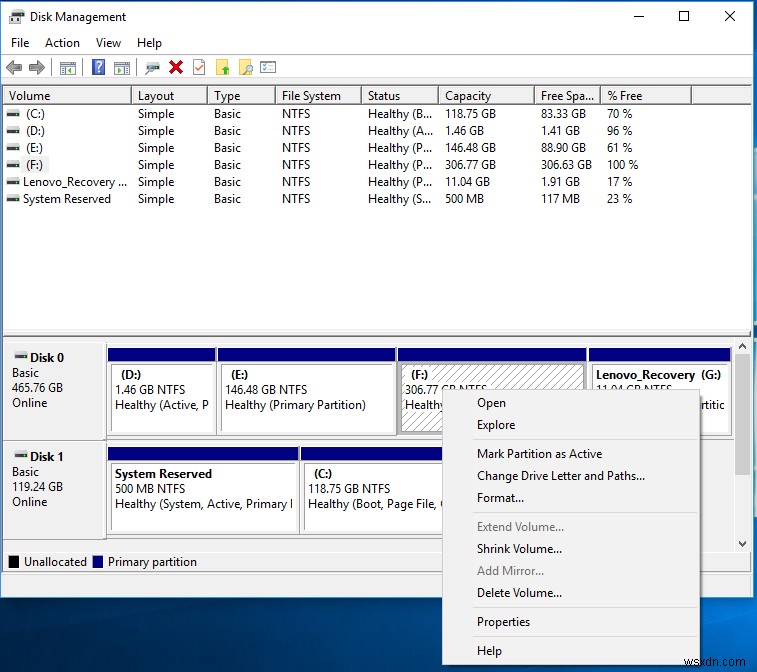This screenshot has height=672, width=757.
Task: Open the View menu
Action: (108, 43)
